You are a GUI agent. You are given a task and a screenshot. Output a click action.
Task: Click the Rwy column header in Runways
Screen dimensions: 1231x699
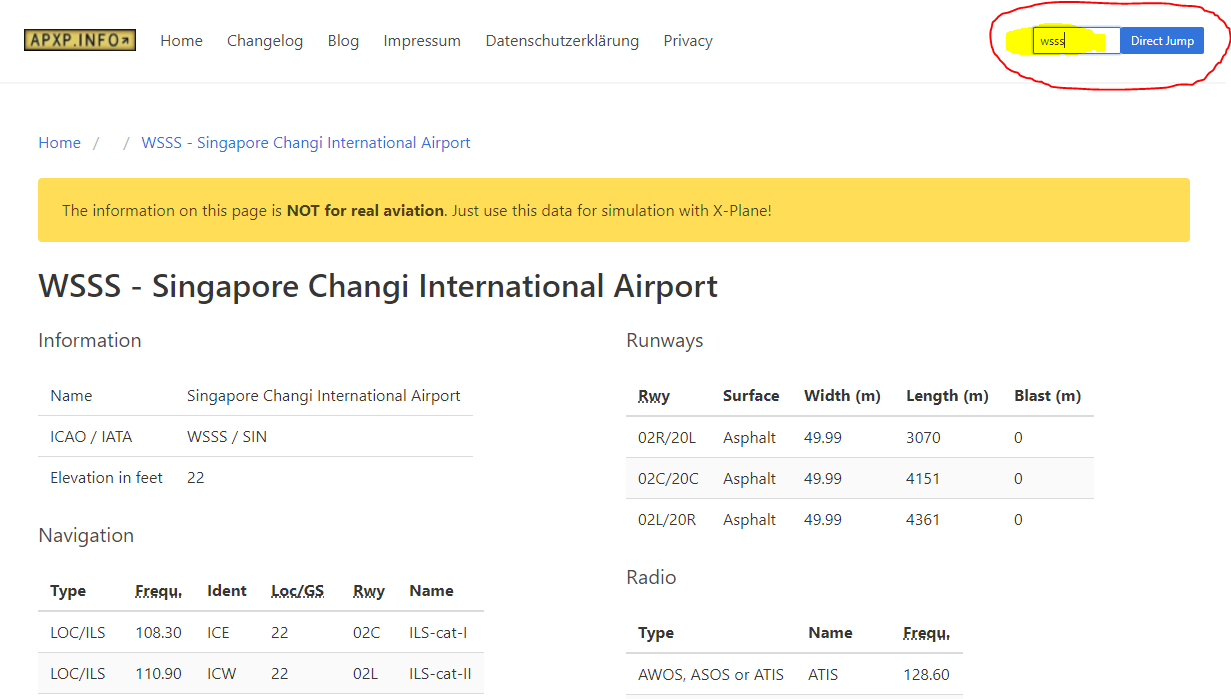coord(654,396)
